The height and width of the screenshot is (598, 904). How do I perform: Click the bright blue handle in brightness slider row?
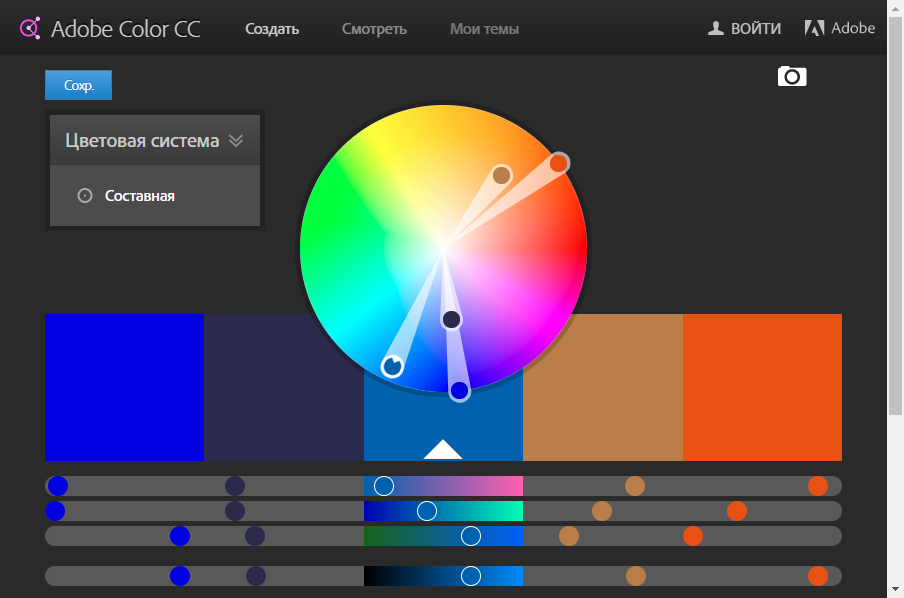[x=180, y=576]
